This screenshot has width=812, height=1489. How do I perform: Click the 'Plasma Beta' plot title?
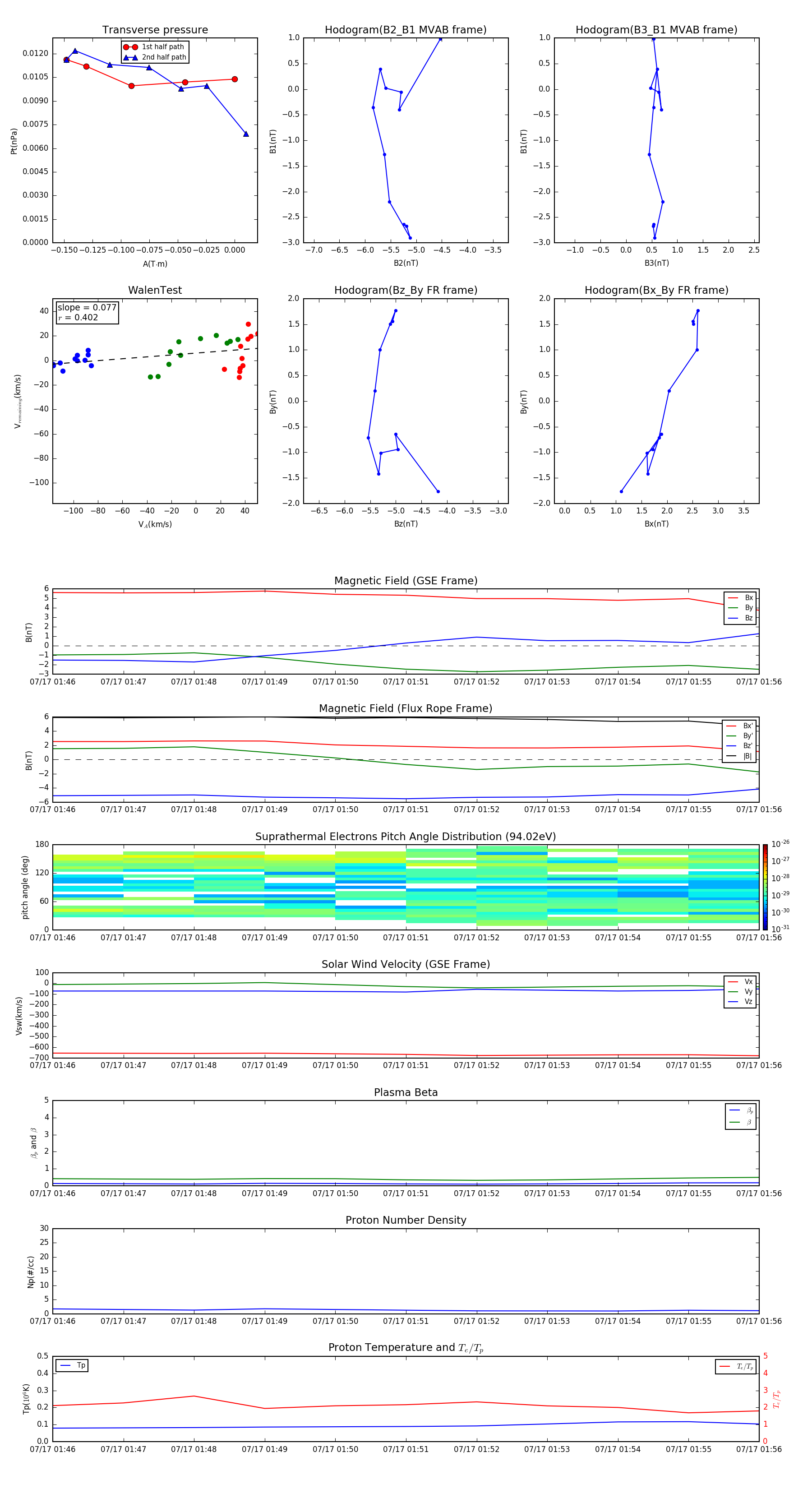406,1092
